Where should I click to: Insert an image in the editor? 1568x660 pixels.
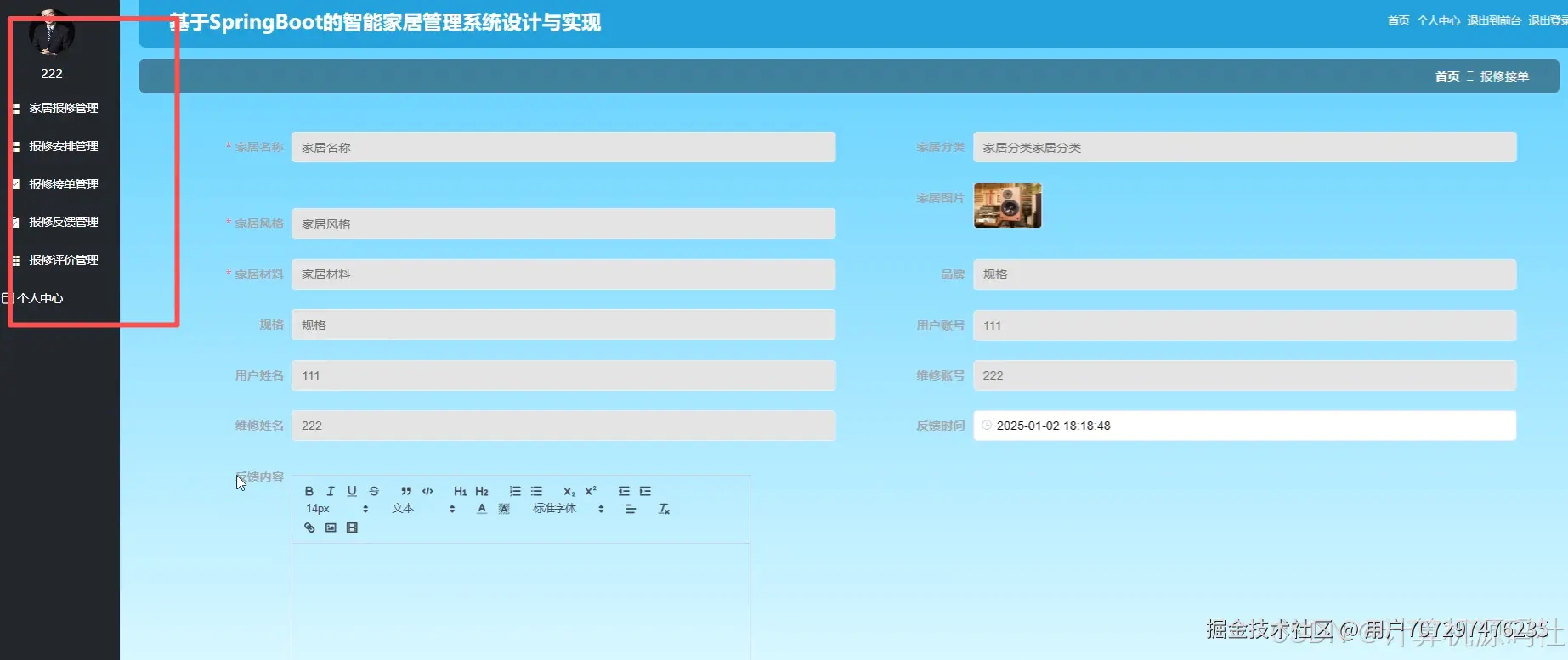pos(331,527)
